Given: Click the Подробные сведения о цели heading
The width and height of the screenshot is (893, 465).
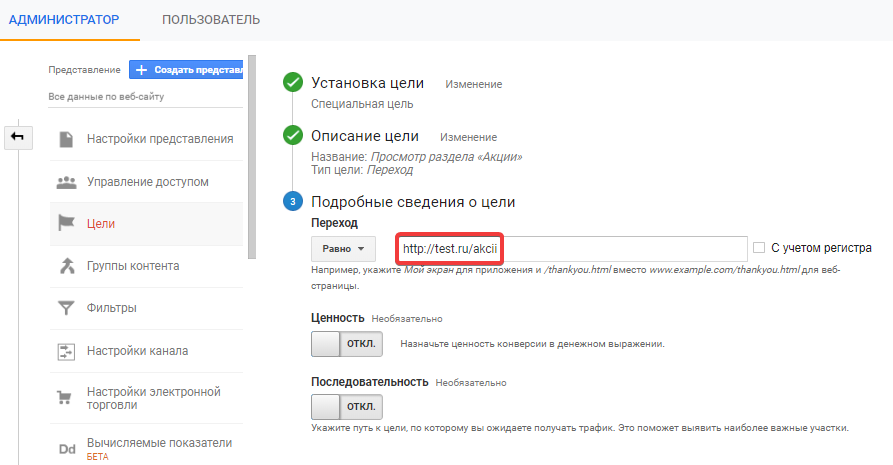Looking at the screenshot, I should tap(413, 202).
